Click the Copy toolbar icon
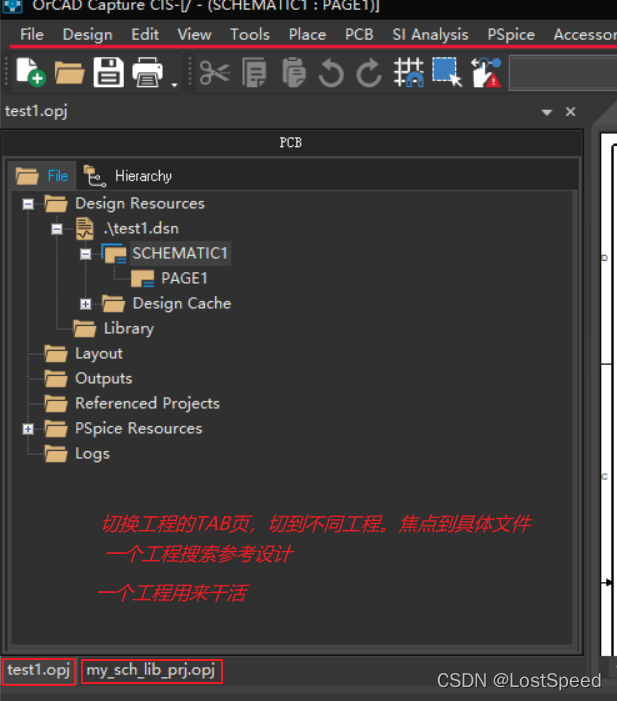This screenshot has width=617, height=701. 254,72
